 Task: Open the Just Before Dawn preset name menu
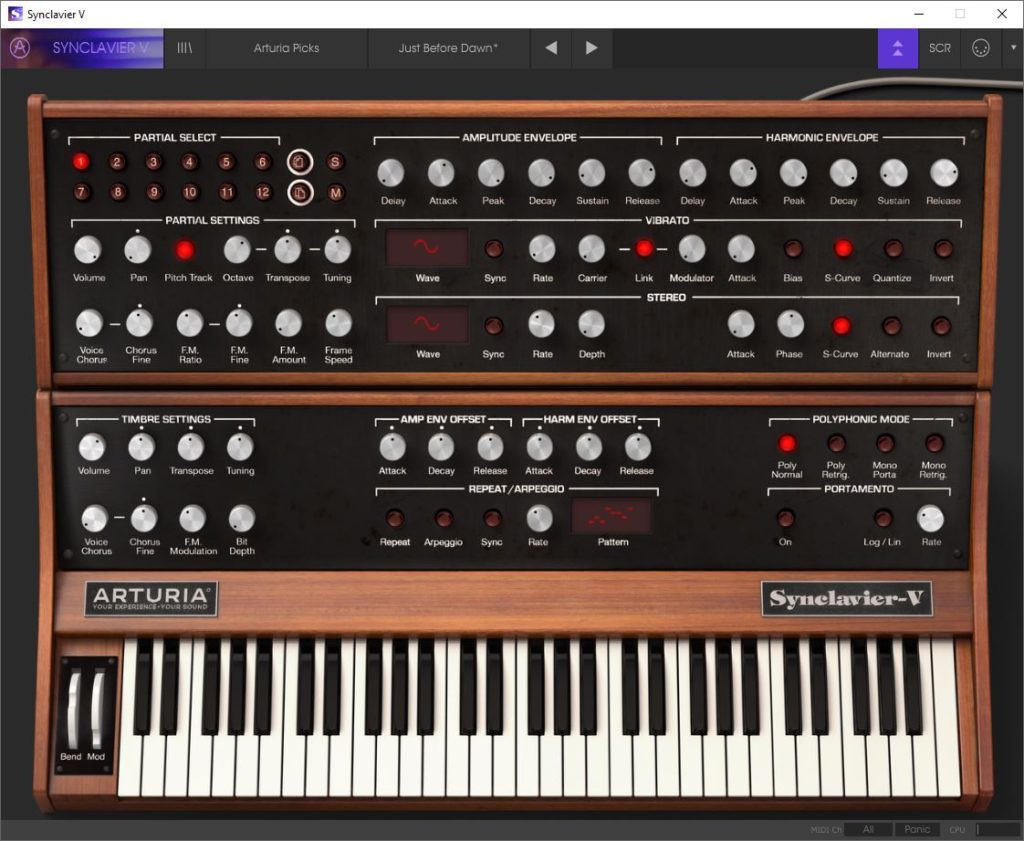[448, 48]
